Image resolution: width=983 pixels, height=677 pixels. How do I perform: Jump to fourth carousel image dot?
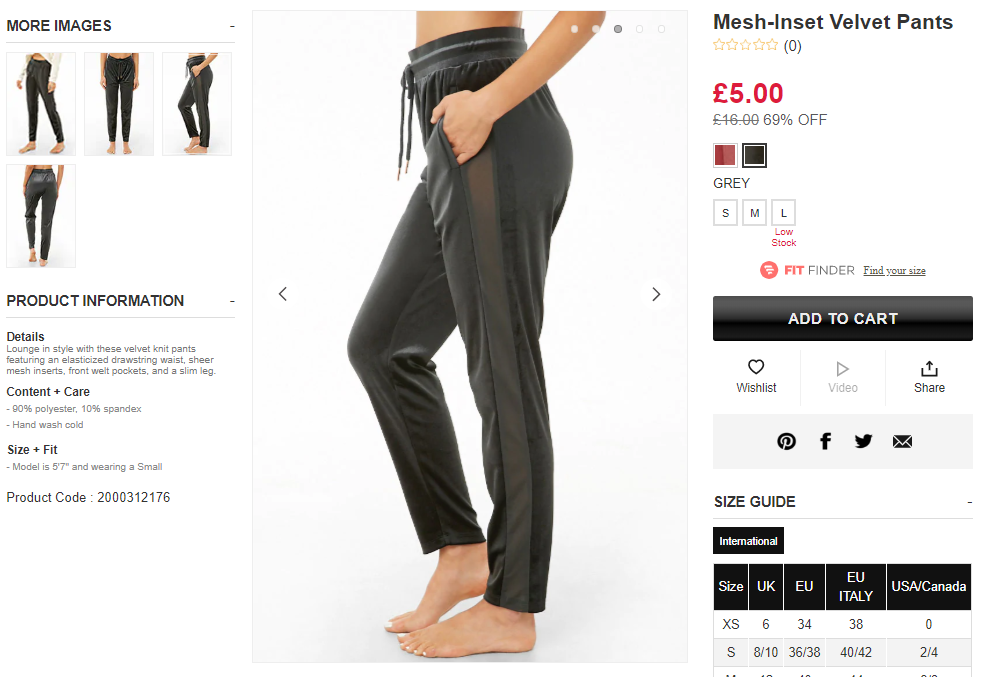[639, 29]
